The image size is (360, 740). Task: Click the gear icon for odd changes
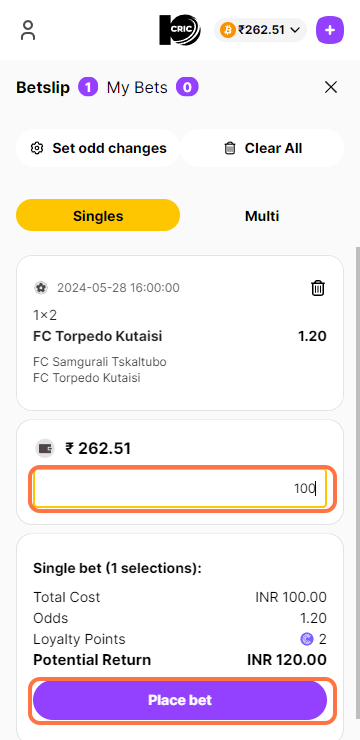tap(36, 148)
